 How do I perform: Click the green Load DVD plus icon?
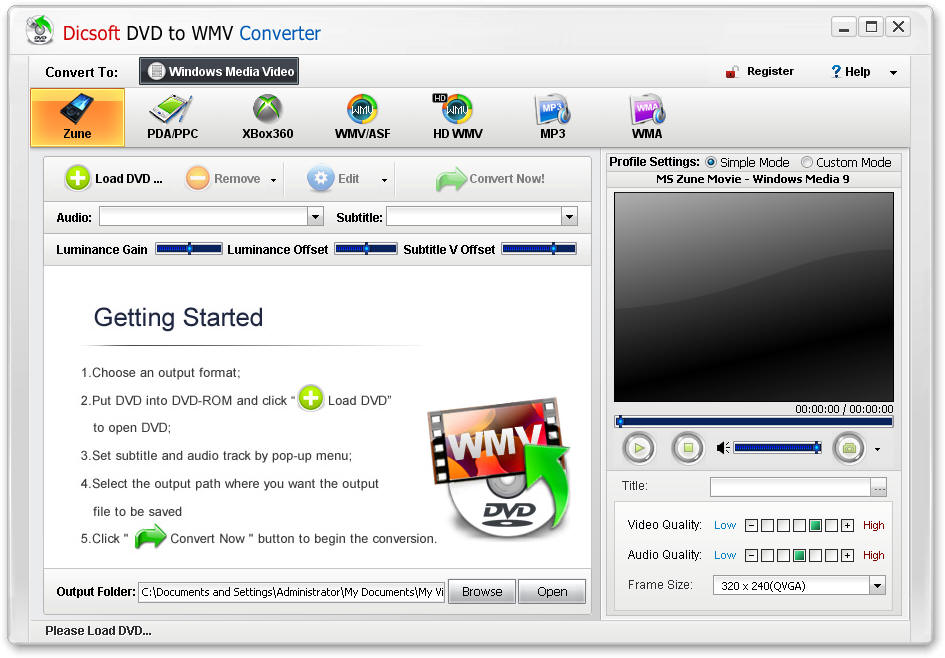78,178
